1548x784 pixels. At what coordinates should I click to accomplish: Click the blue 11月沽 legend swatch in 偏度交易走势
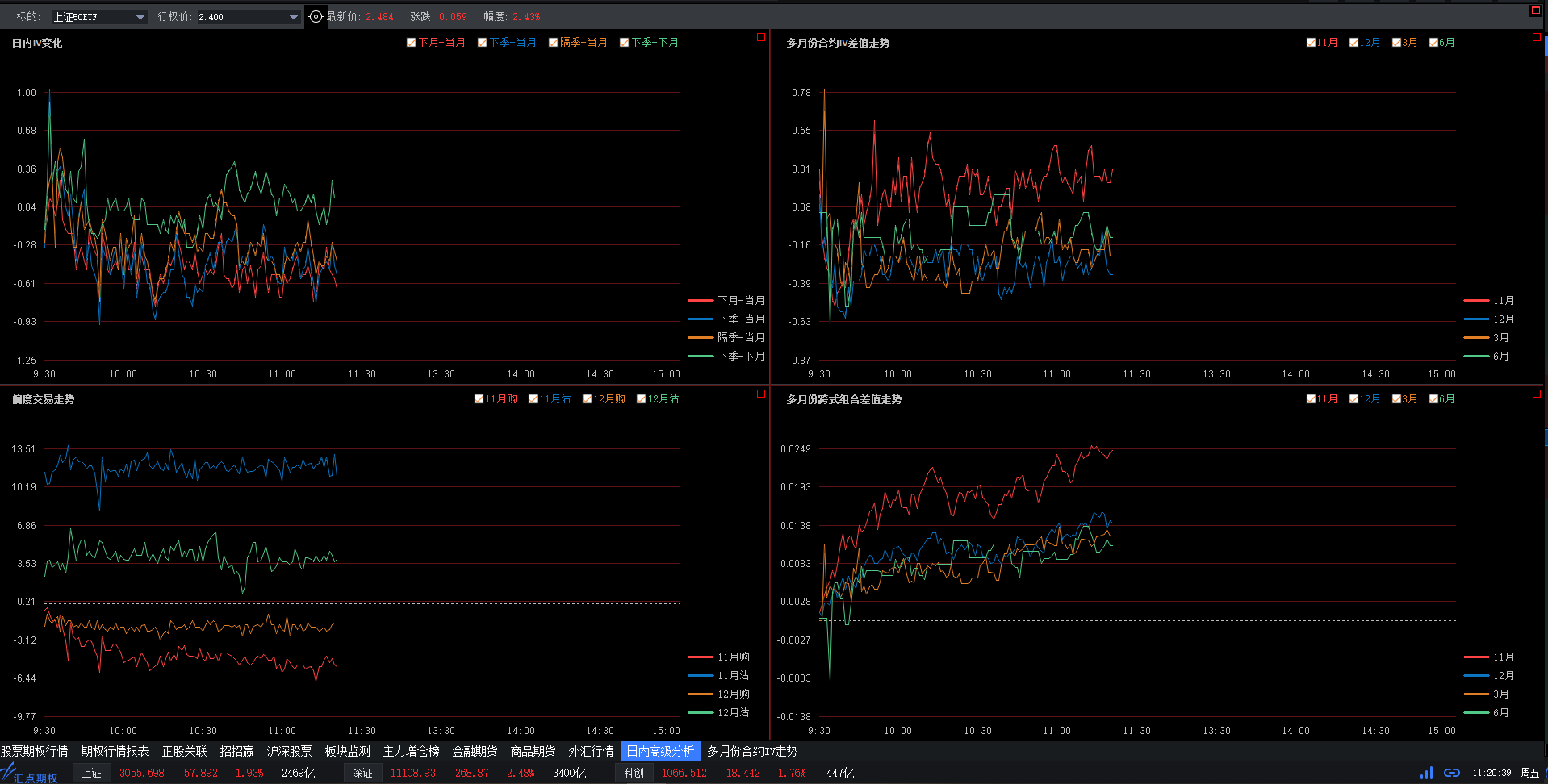701,675
